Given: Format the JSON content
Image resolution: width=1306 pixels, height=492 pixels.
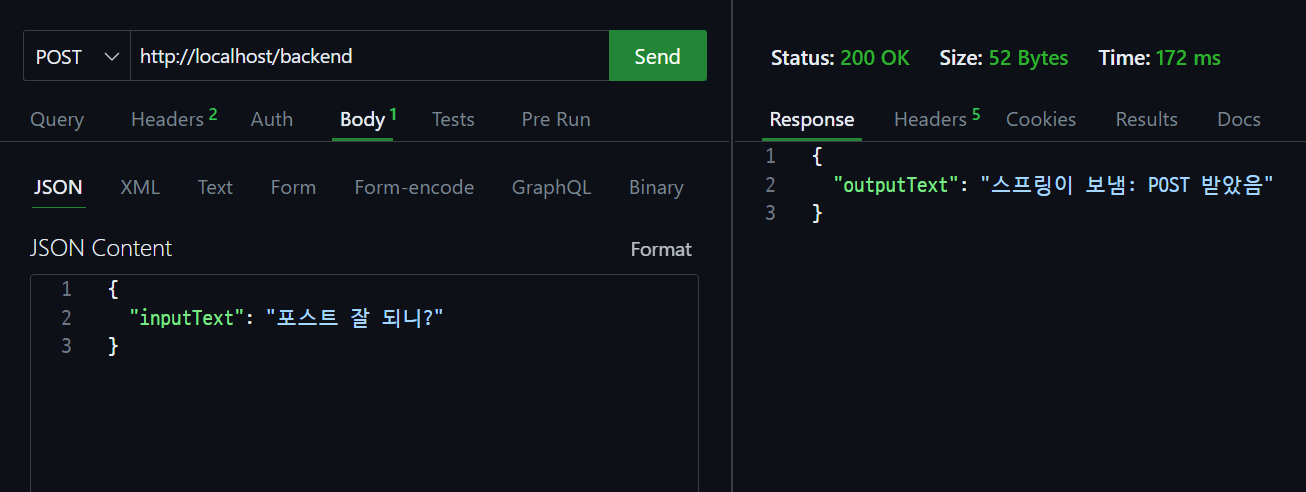Looking at the screenshot, I should [661, 249].
